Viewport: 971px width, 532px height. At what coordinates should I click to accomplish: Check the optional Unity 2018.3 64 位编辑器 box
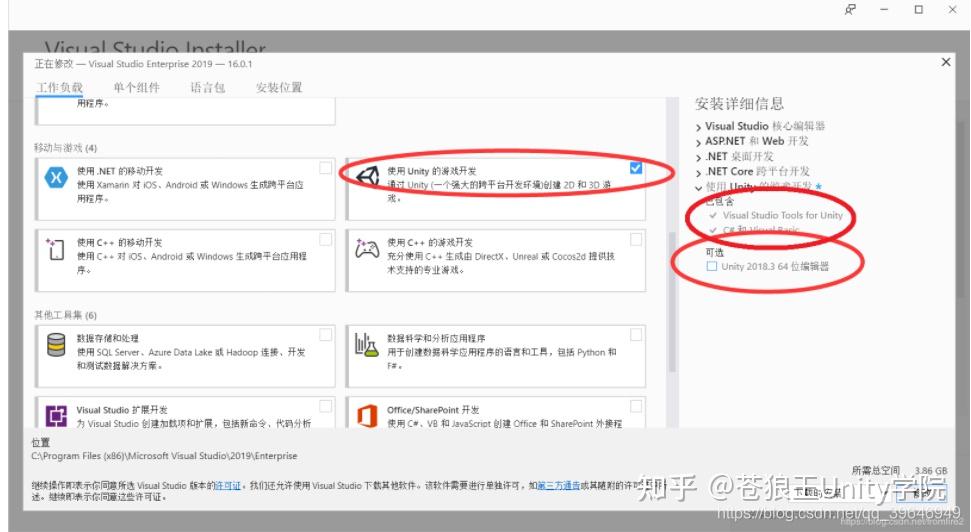point(712,266)
